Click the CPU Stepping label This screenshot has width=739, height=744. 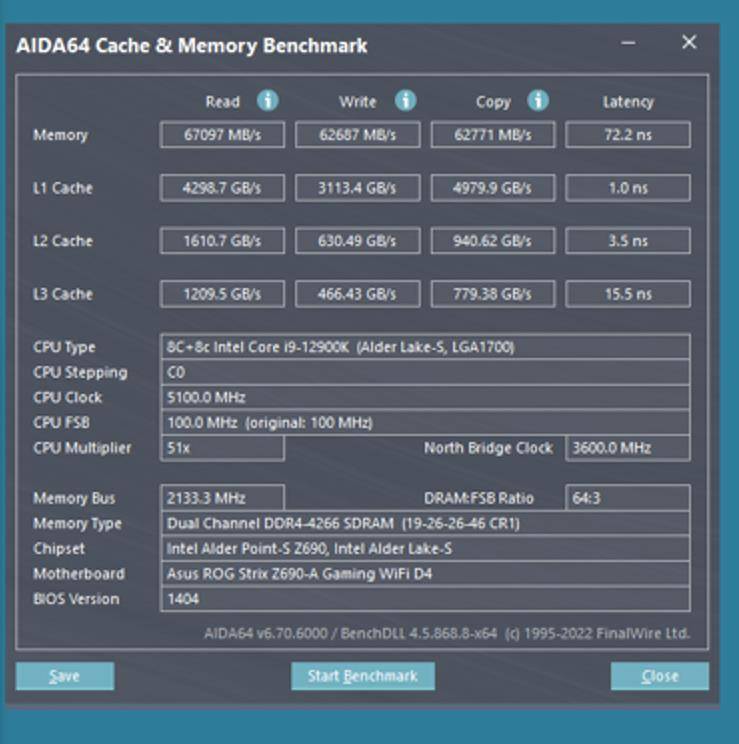(x=80, y=372)
